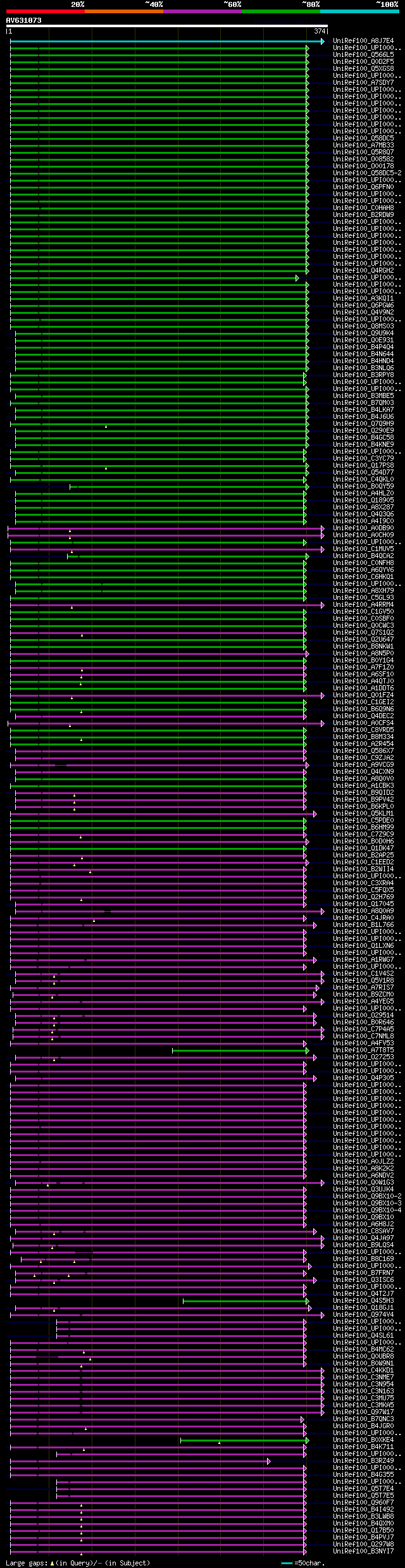405x1568 pixels.
Task: Select hit label UniRef100_B3RPY8
Action: tap(363, 375)
